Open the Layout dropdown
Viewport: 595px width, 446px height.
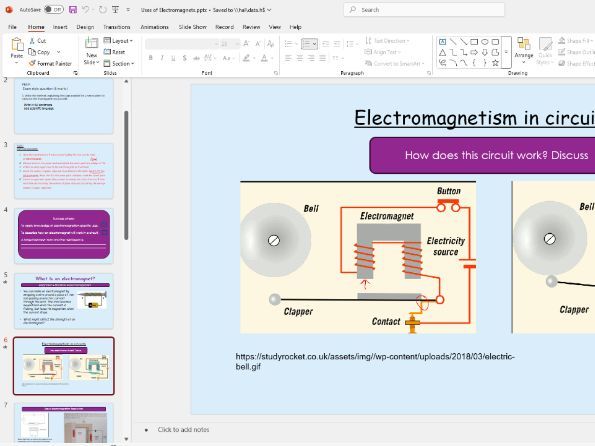118,41
